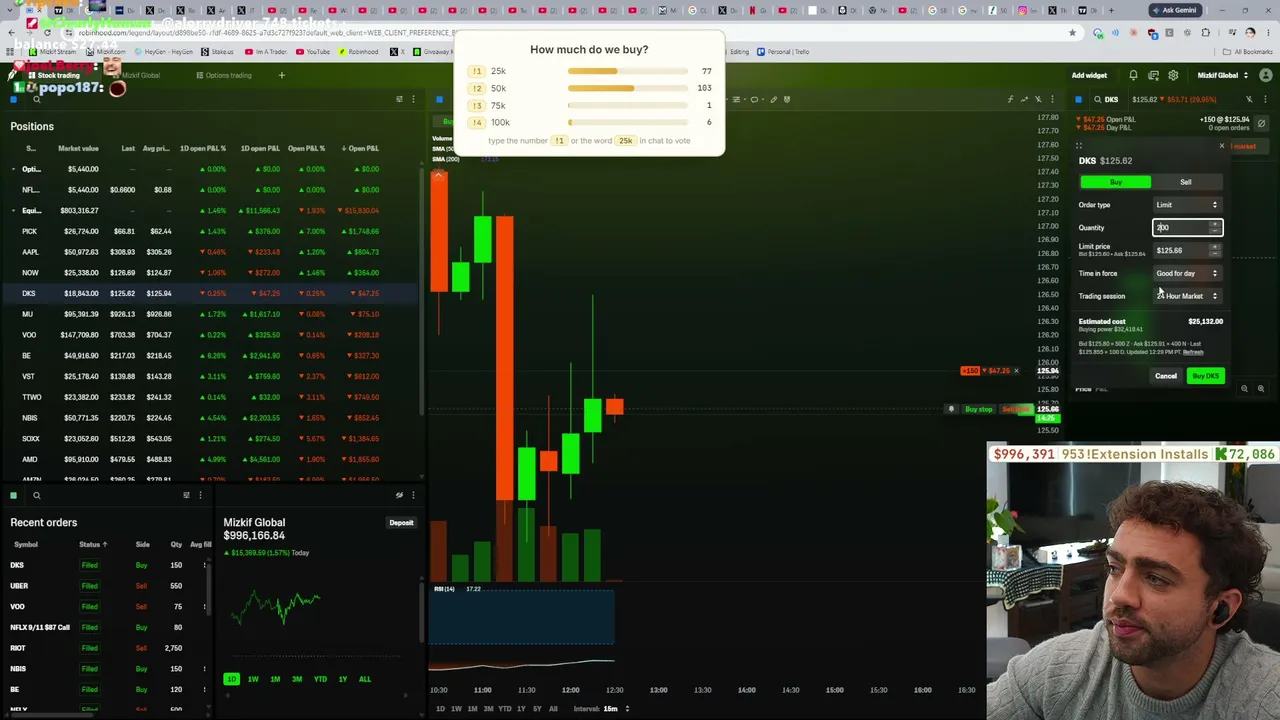Open the Robinhood bookmark in bookmarks bar
This screenshot has width=1280, height=720.
[359, 52]
